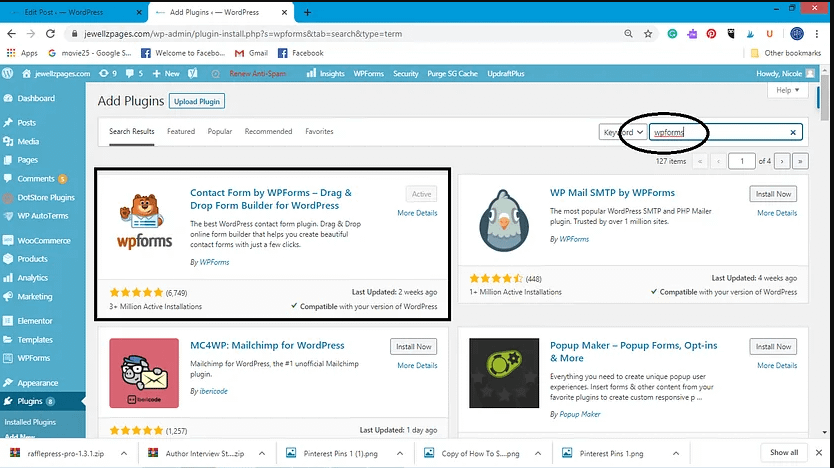Switch to the Popular plugins tab
This screenshot has width=834, height=468.
(x=220, y=131)
